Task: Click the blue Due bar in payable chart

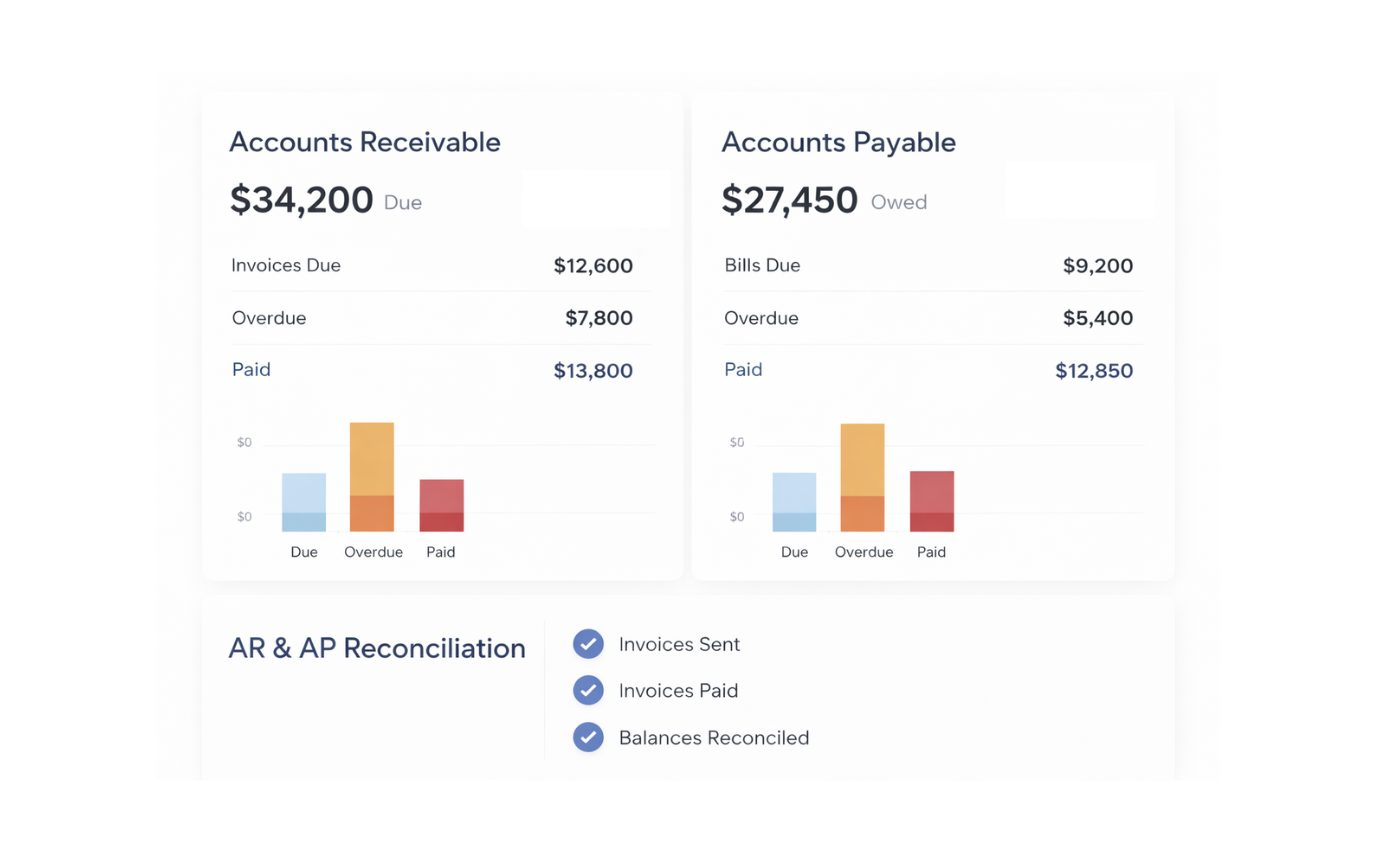Action: click(794, 502)
